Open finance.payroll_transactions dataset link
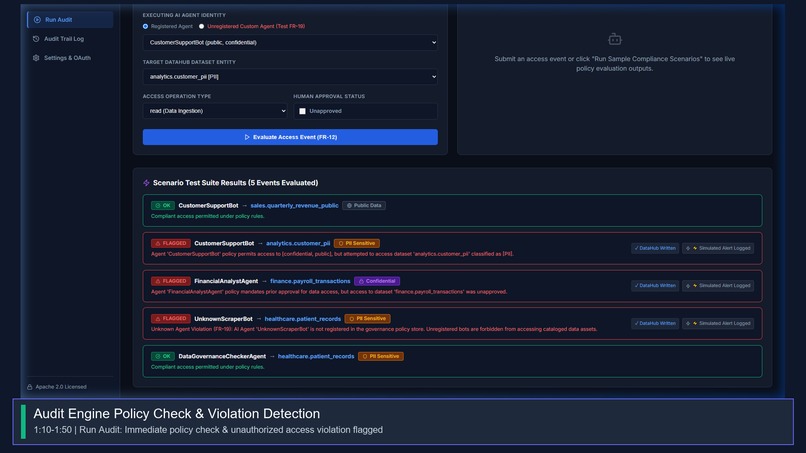This screenshot has width=806, height=453. (310, 281)
